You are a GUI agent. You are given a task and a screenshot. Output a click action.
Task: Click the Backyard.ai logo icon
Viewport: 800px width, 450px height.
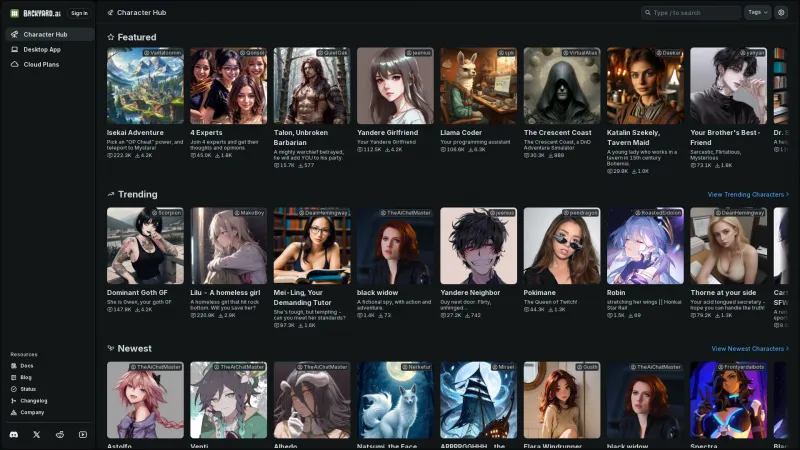pyautogui.click(x=15, y=13)
